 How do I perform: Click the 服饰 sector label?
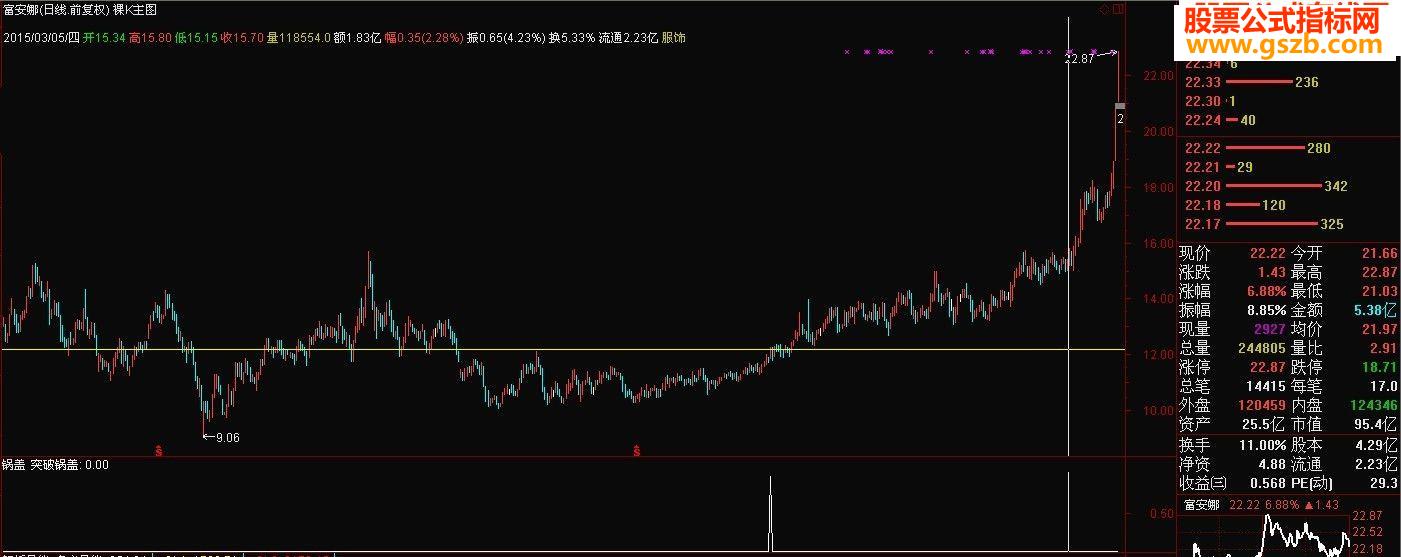click(675, 38)
